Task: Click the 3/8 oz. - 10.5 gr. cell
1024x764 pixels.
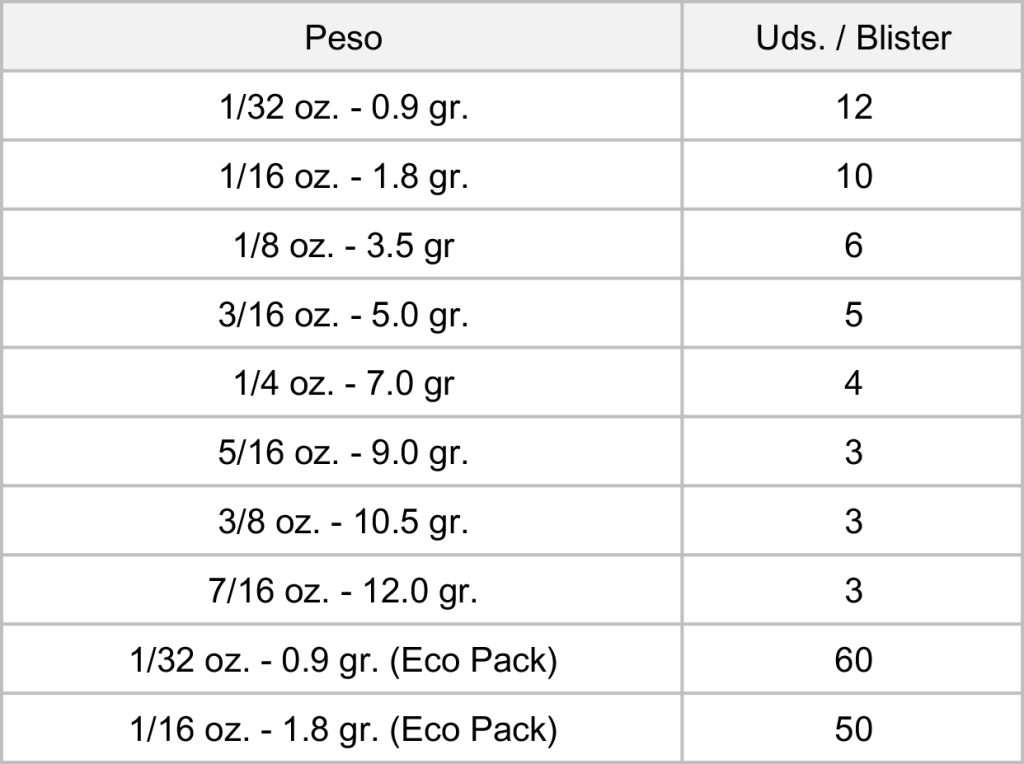Action: pos(343,521)
